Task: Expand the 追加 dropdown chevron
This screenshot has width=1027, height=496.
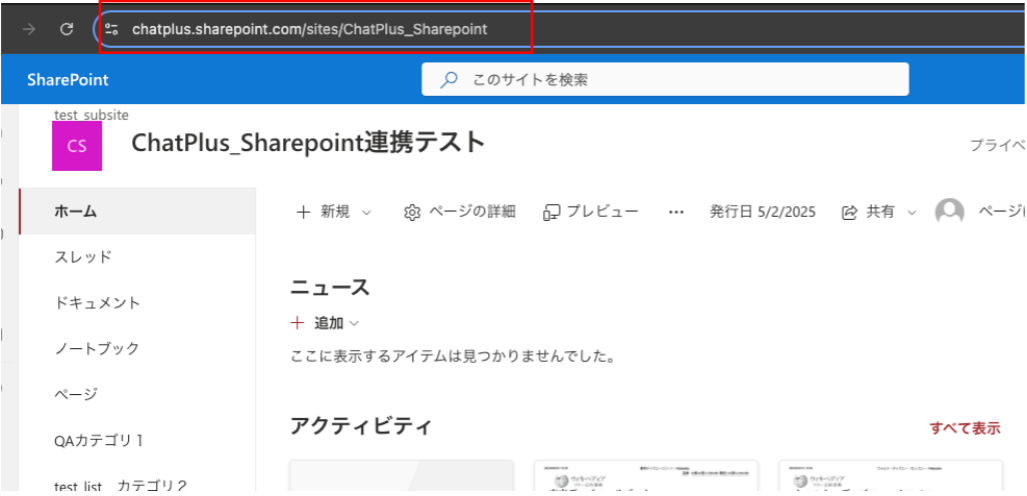Action: click(354, 323)
